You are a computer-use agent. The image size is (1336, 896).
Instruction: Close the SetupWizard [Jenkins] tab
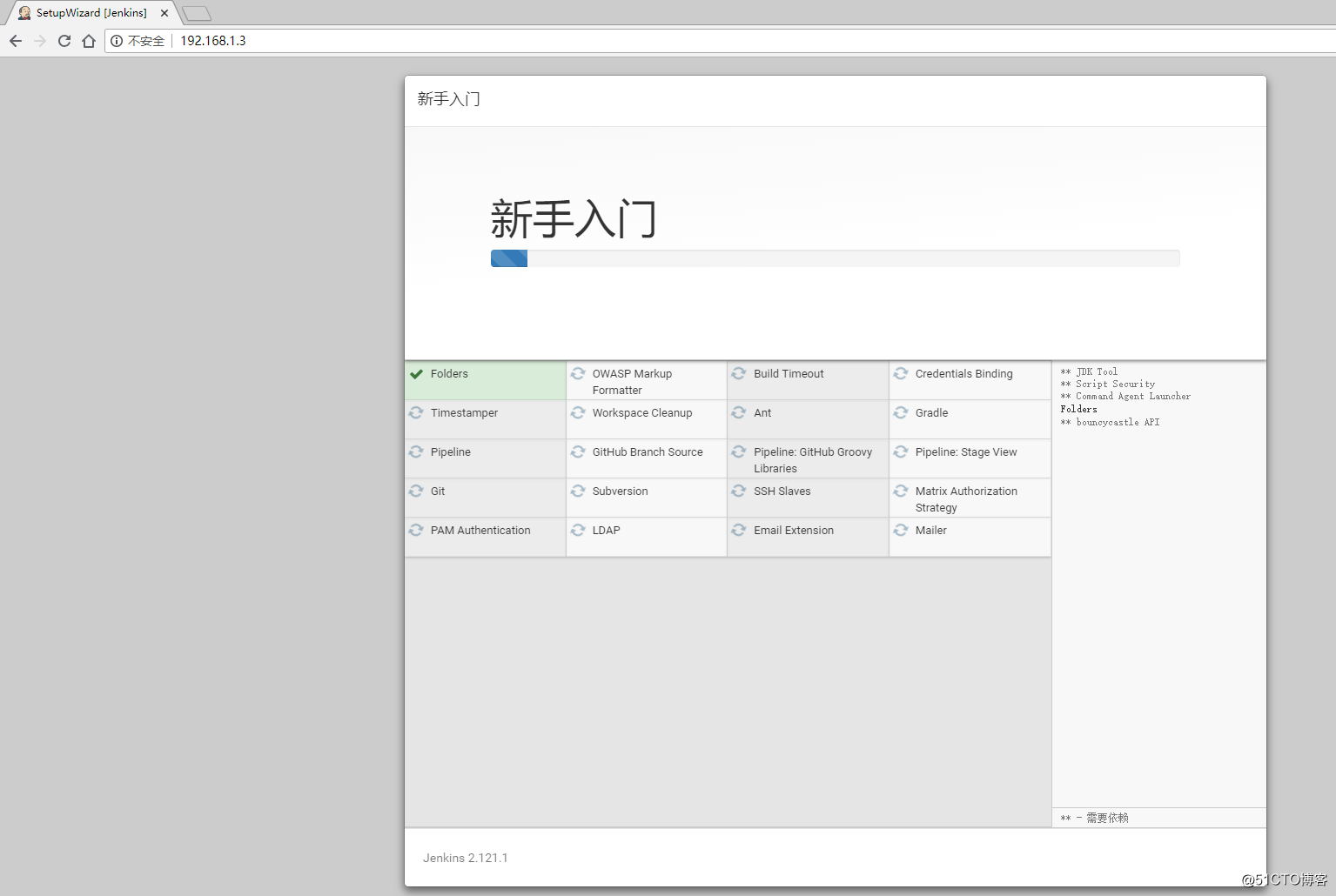[x=164, y=13]
